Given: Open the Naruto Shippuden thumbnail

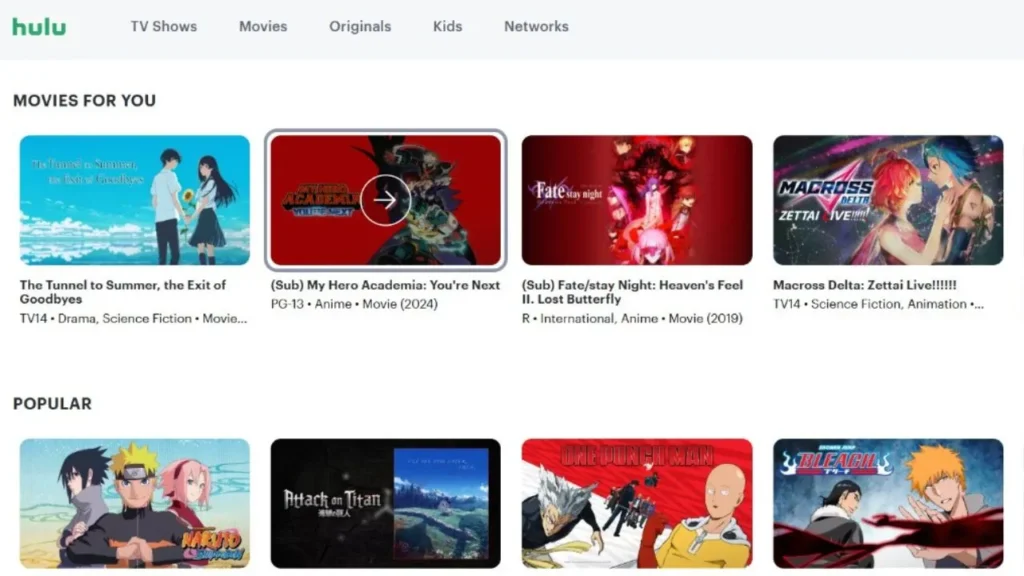Looking at the screenshot, I should [x=134, y=503].
